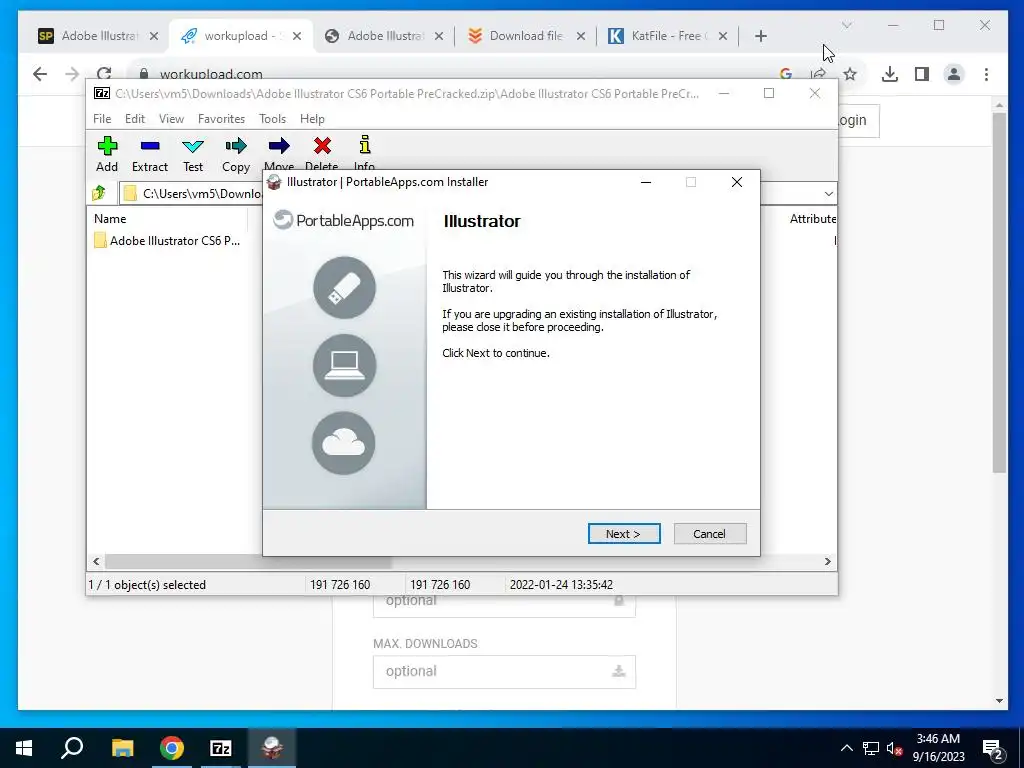1024x768 pixels.
Task: Expand the 7-Zip path dropdown
Action: [828, 193]
